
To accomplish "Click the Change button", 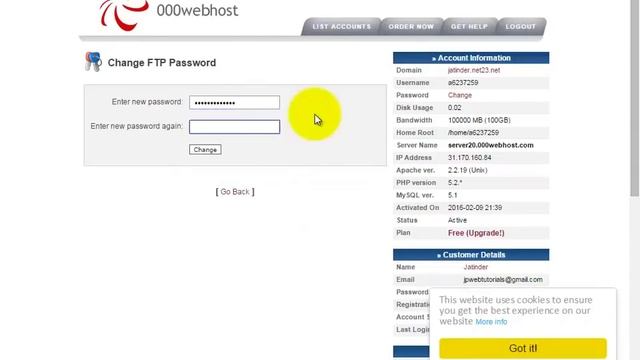I will 205,150.
